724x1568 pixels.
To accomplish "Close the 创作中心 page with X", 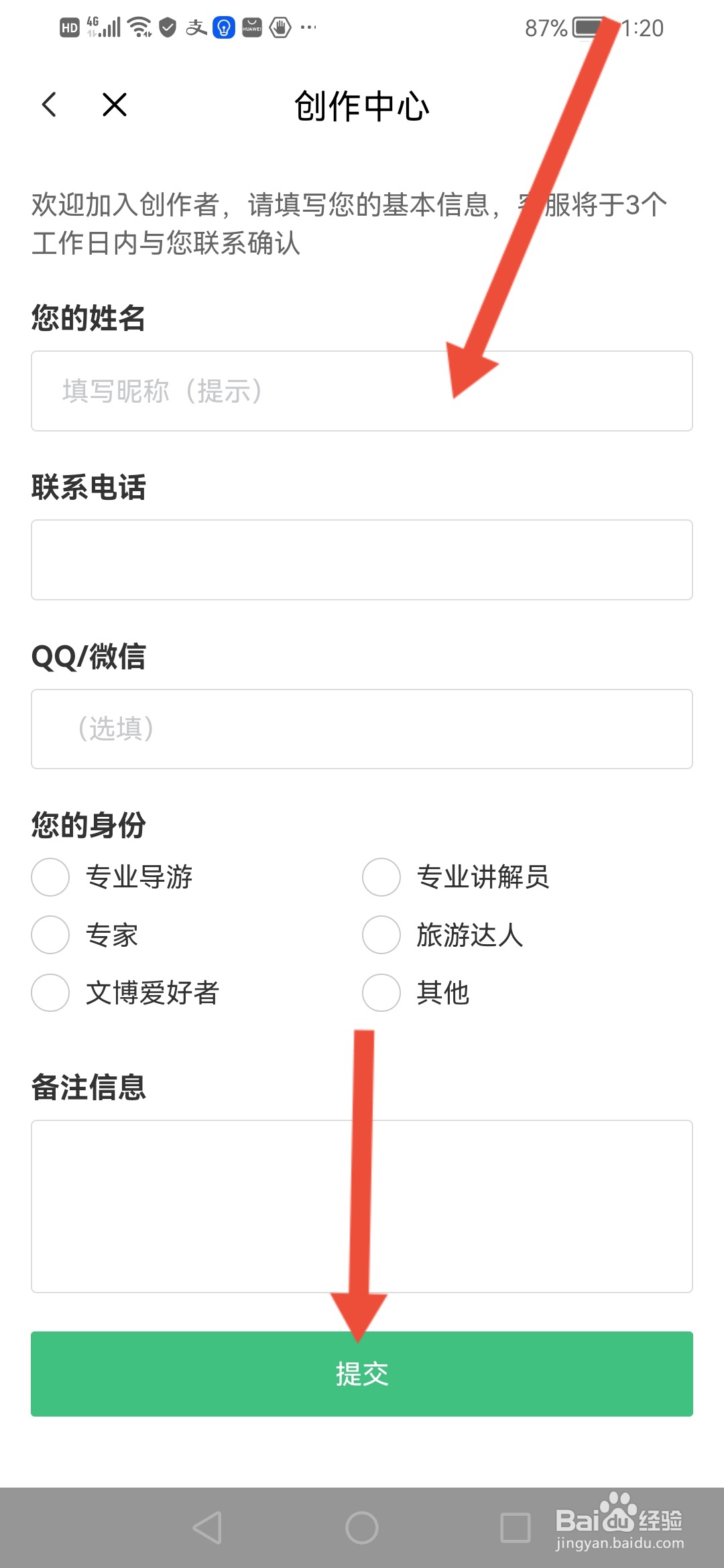I will click(115, 105).
